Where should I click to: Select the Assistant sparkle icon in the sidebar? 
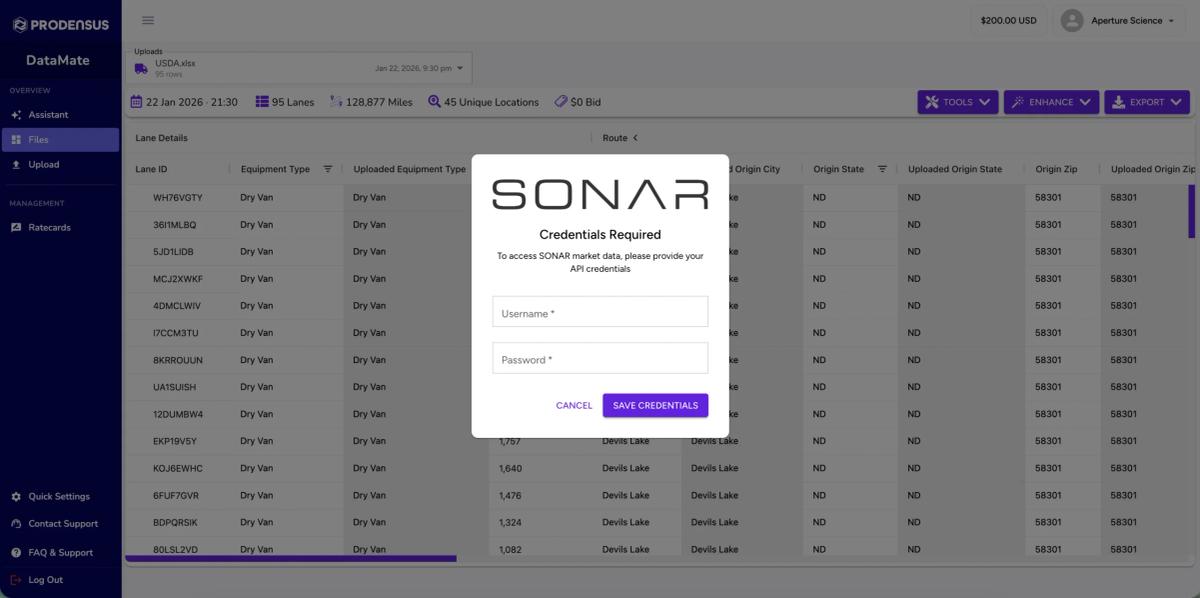click(15, 113)
